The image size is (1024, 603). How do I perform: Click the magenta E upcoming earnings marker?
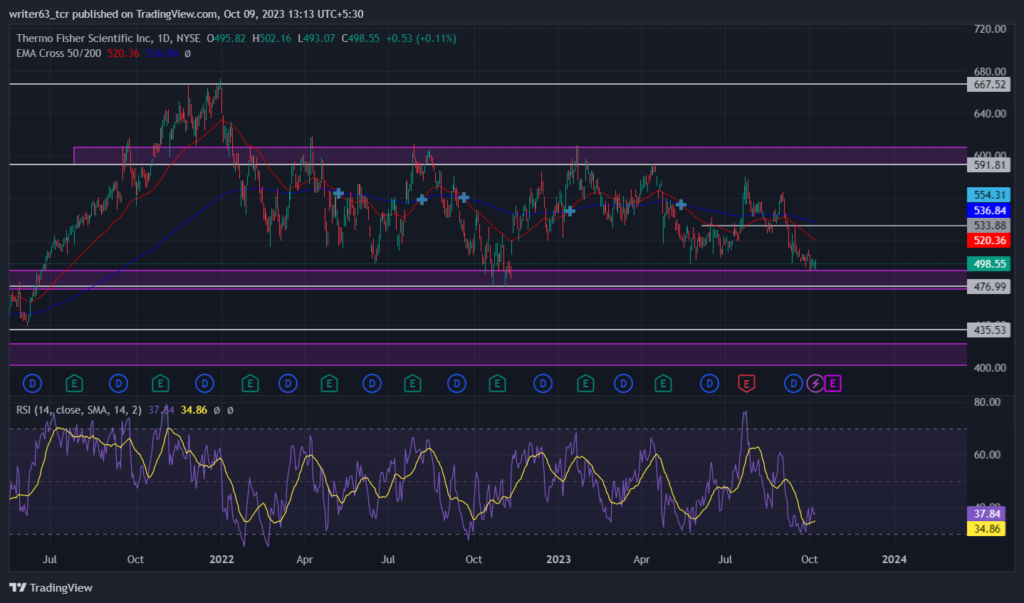pos(832,383)
